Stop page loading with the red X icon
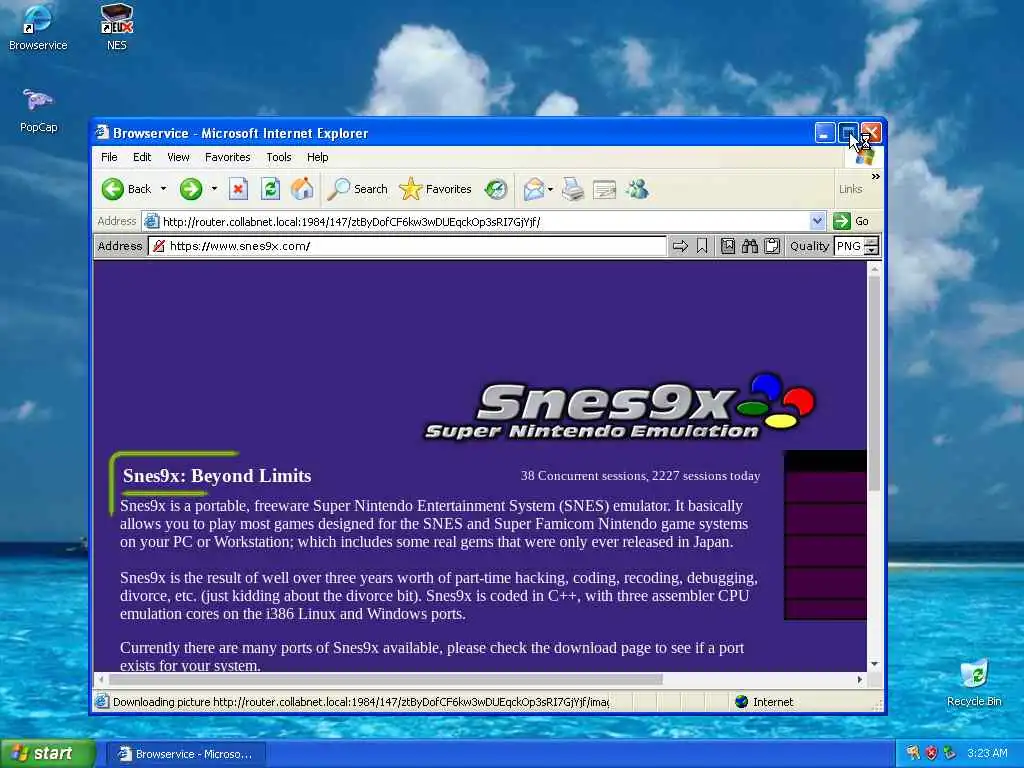 click(238, 189)
